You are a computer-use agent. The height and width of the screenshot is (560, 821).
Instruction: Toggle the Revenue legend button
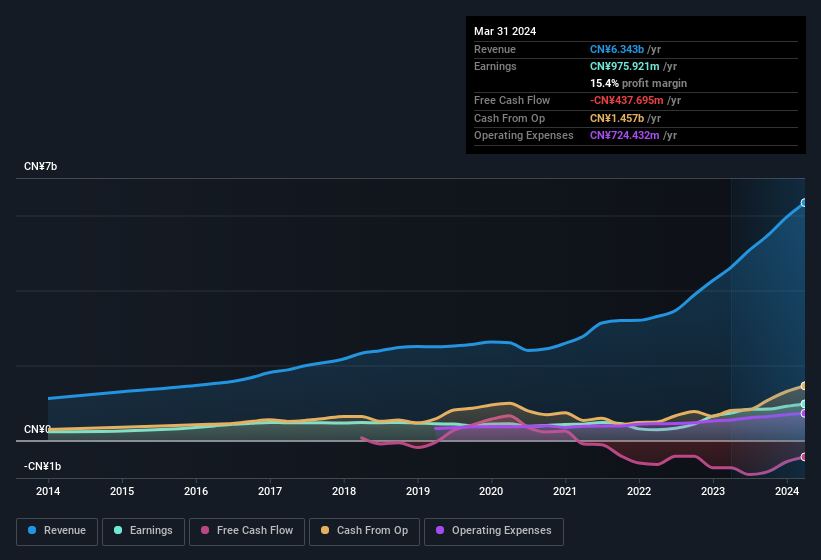tap(57, 531)
